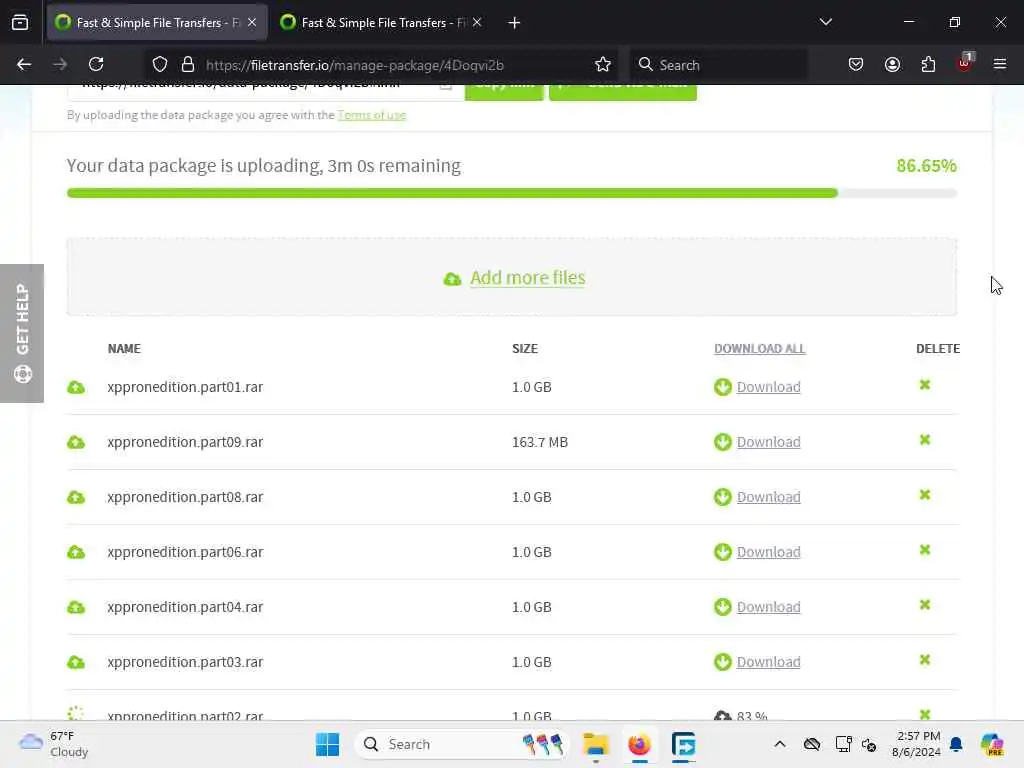Open a new browser tab
1024x768 pixels.
click(x=514, y=23)
